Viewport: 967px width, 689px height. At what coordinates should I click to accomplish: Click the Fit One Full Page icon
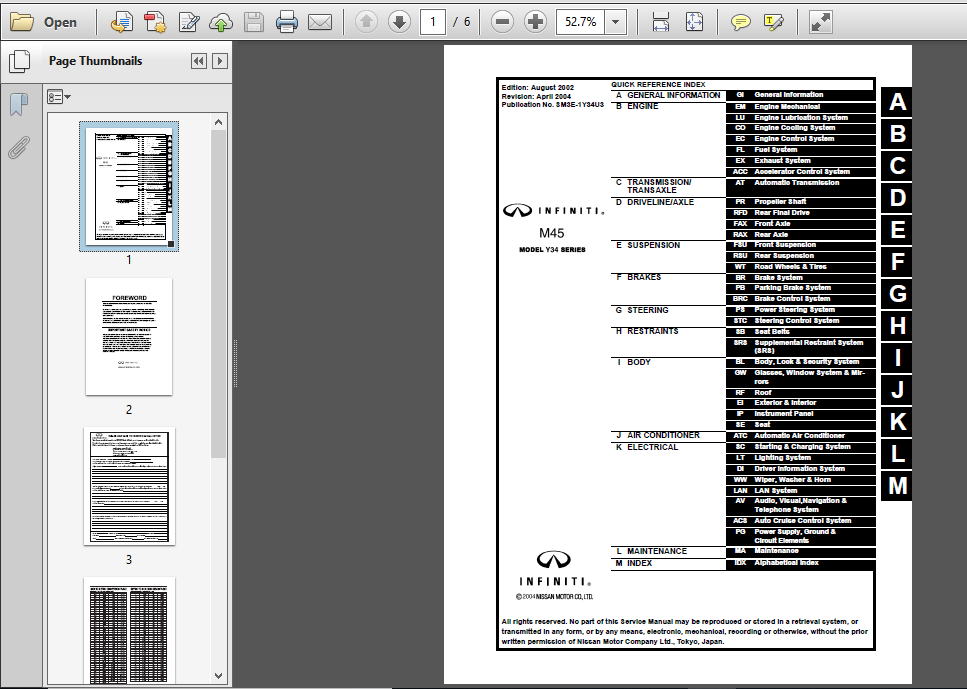click(694, 22)
